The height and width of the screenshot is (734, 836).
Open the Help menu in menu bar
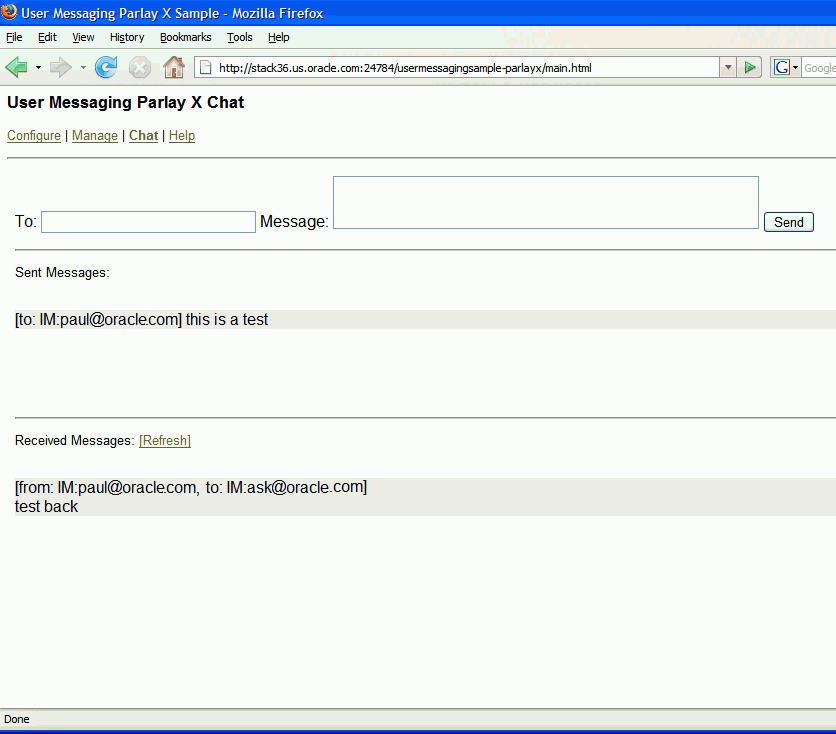(278, 37)
